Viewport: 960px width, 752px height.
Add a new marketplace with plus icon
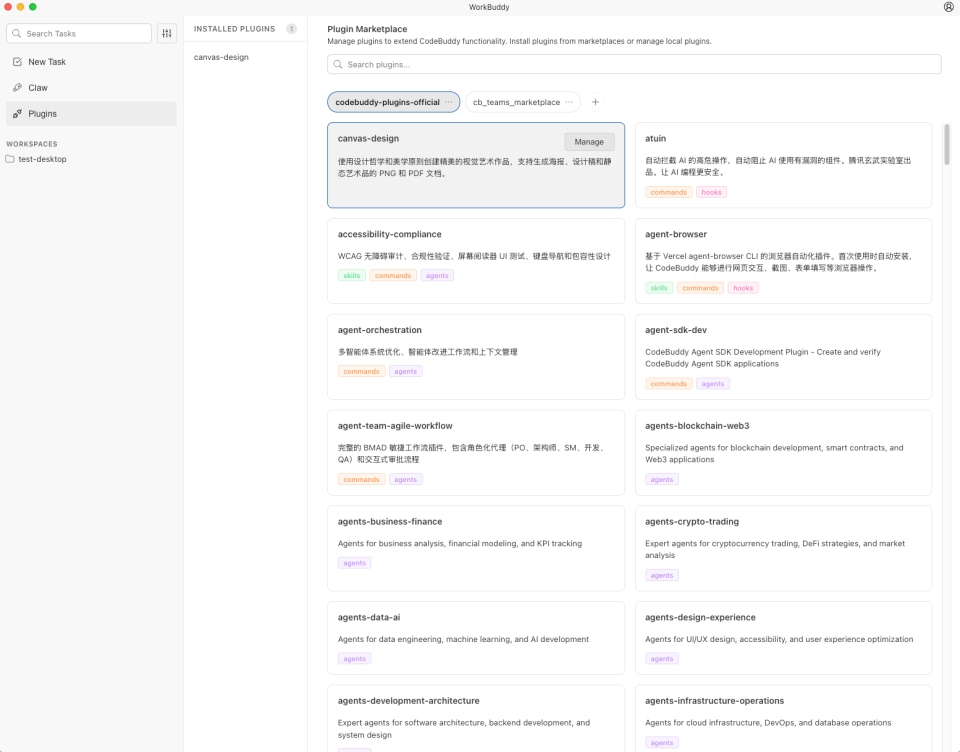(595, 102)
